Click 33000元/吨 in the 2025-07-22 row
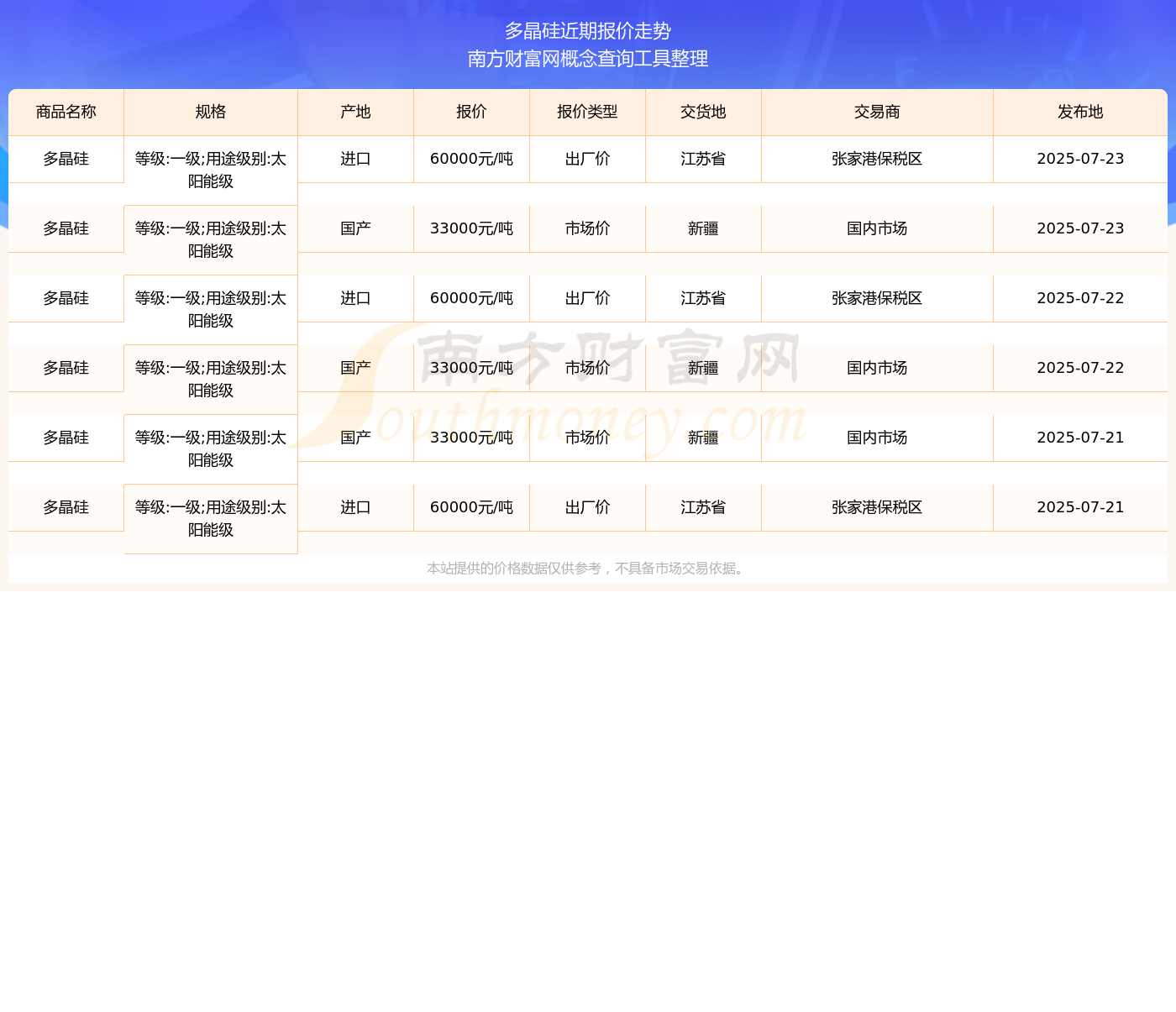The width and height of the screenshot is (1176, 1012). [x=471, y=368]
